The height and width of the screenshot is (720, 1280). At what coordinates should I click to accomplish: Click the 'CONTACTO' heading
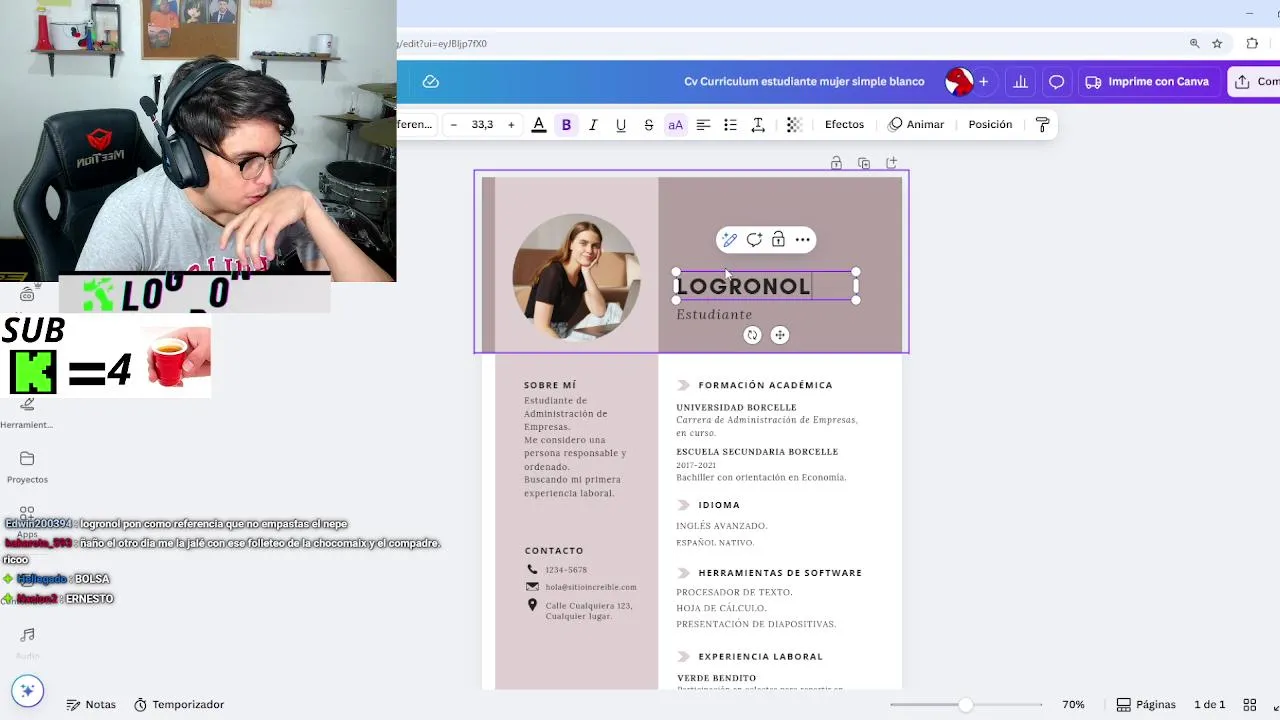[x=554, y=551]
